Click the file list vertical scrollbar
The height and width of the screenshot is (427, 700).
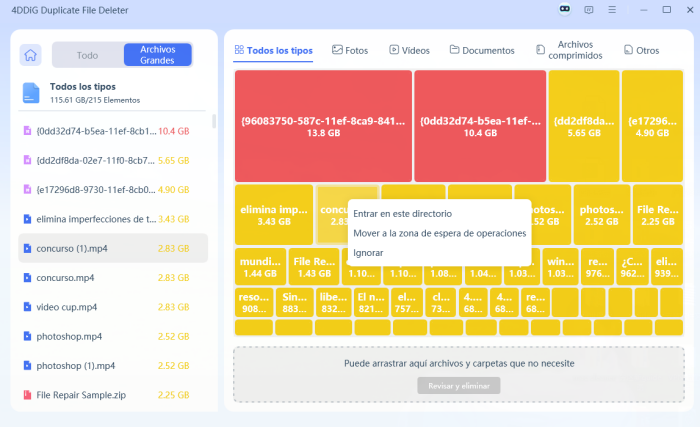pos(214,121)
